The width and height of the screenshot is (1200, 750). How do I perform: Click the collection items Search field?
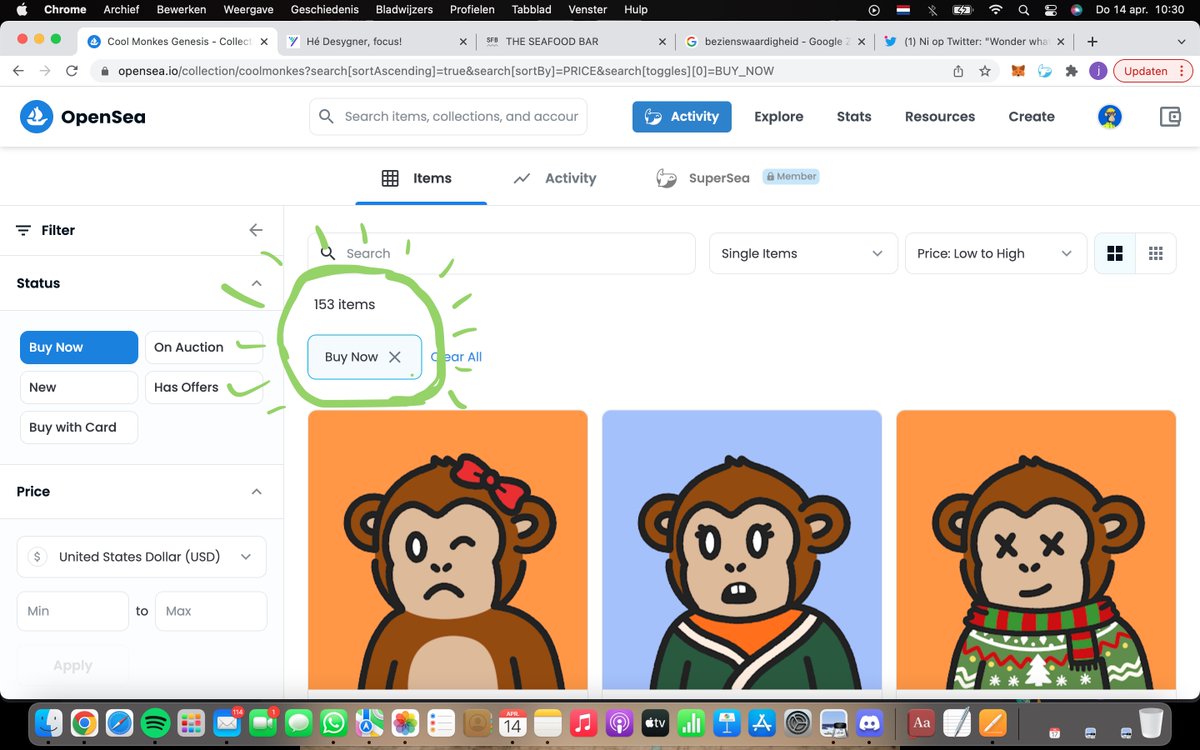(502, 253)
